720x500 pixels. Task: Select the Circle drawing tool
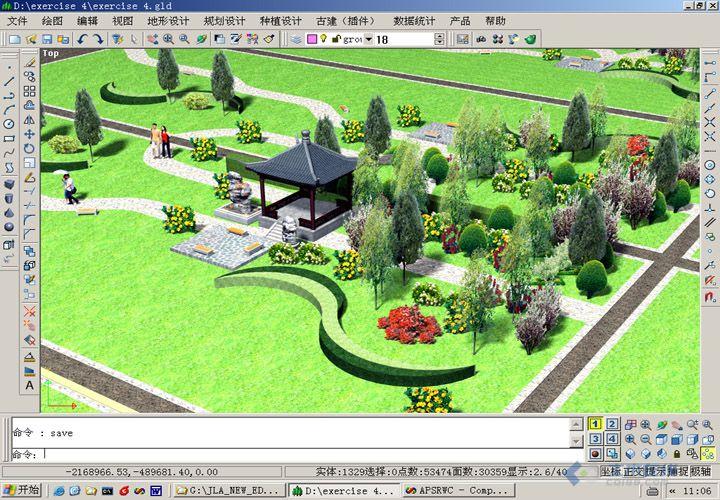[9, 124]
